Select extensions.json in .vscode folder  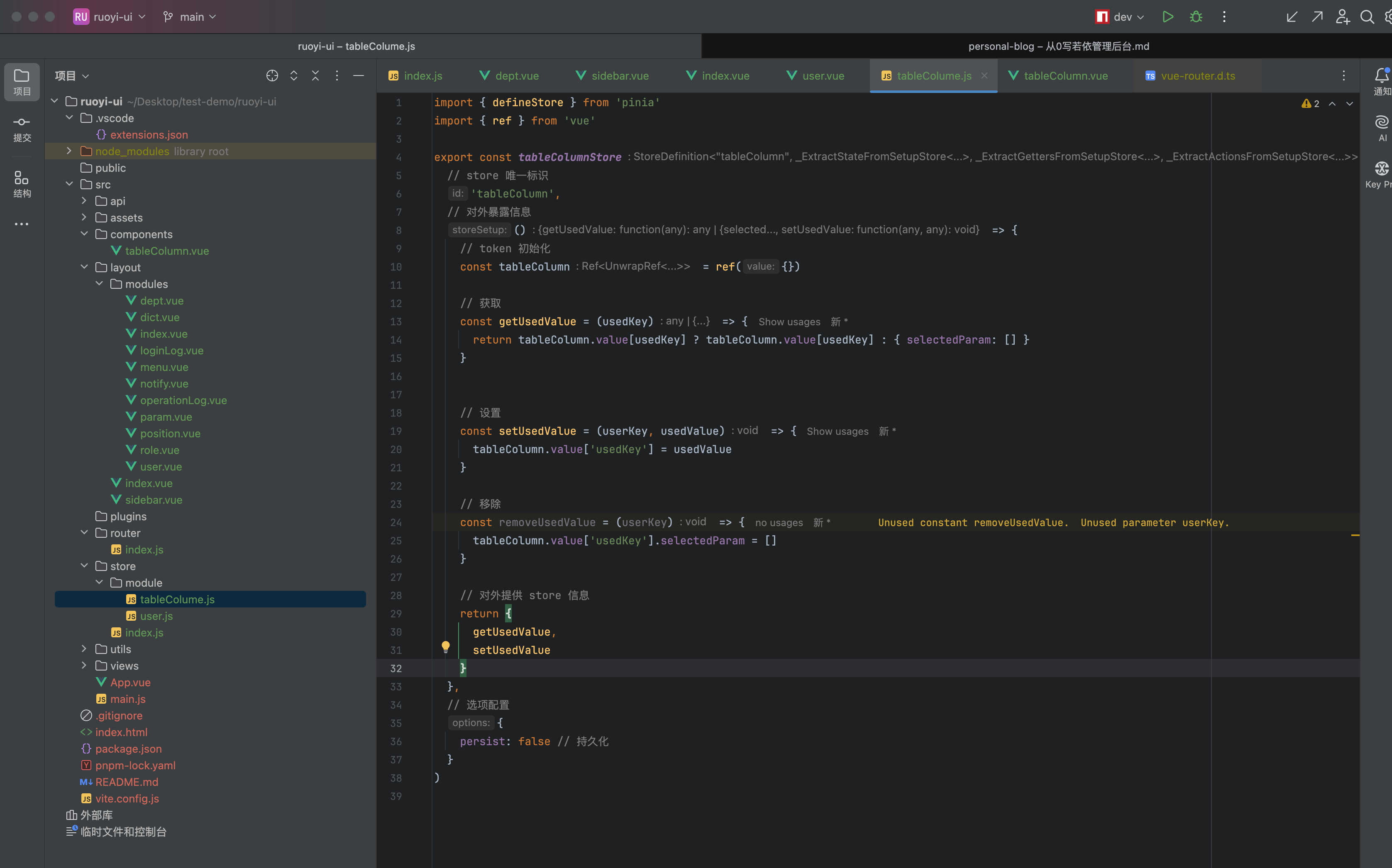(149, 134)
